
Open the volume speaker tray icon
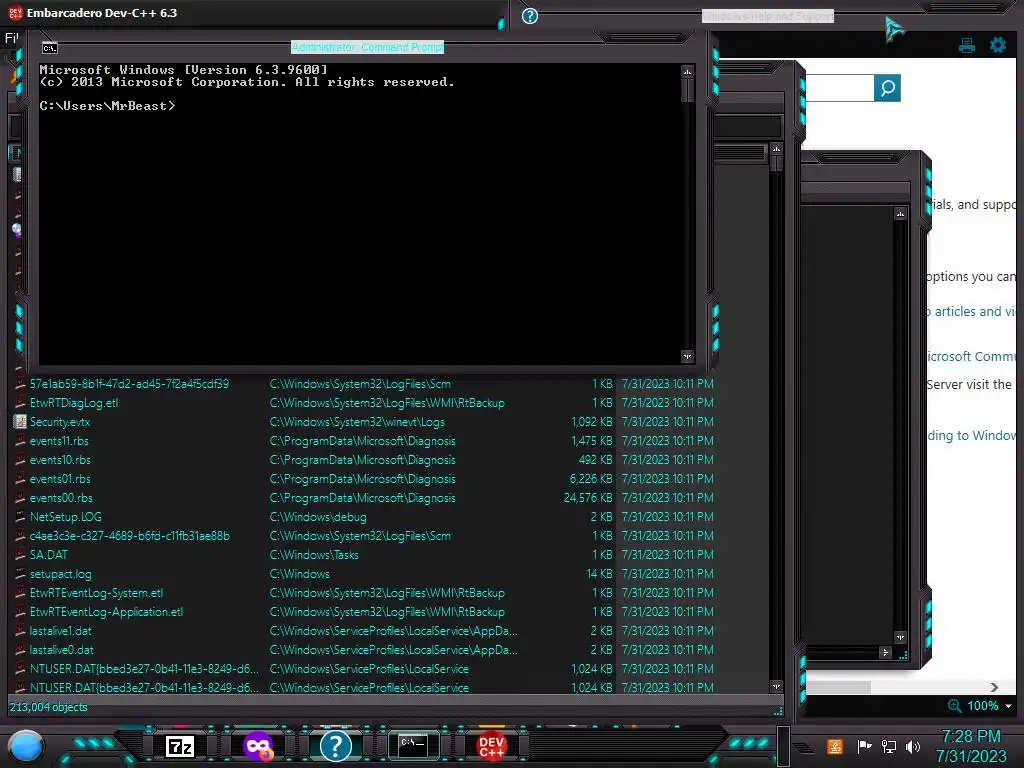pyautogui.click(x=913, y=746)
